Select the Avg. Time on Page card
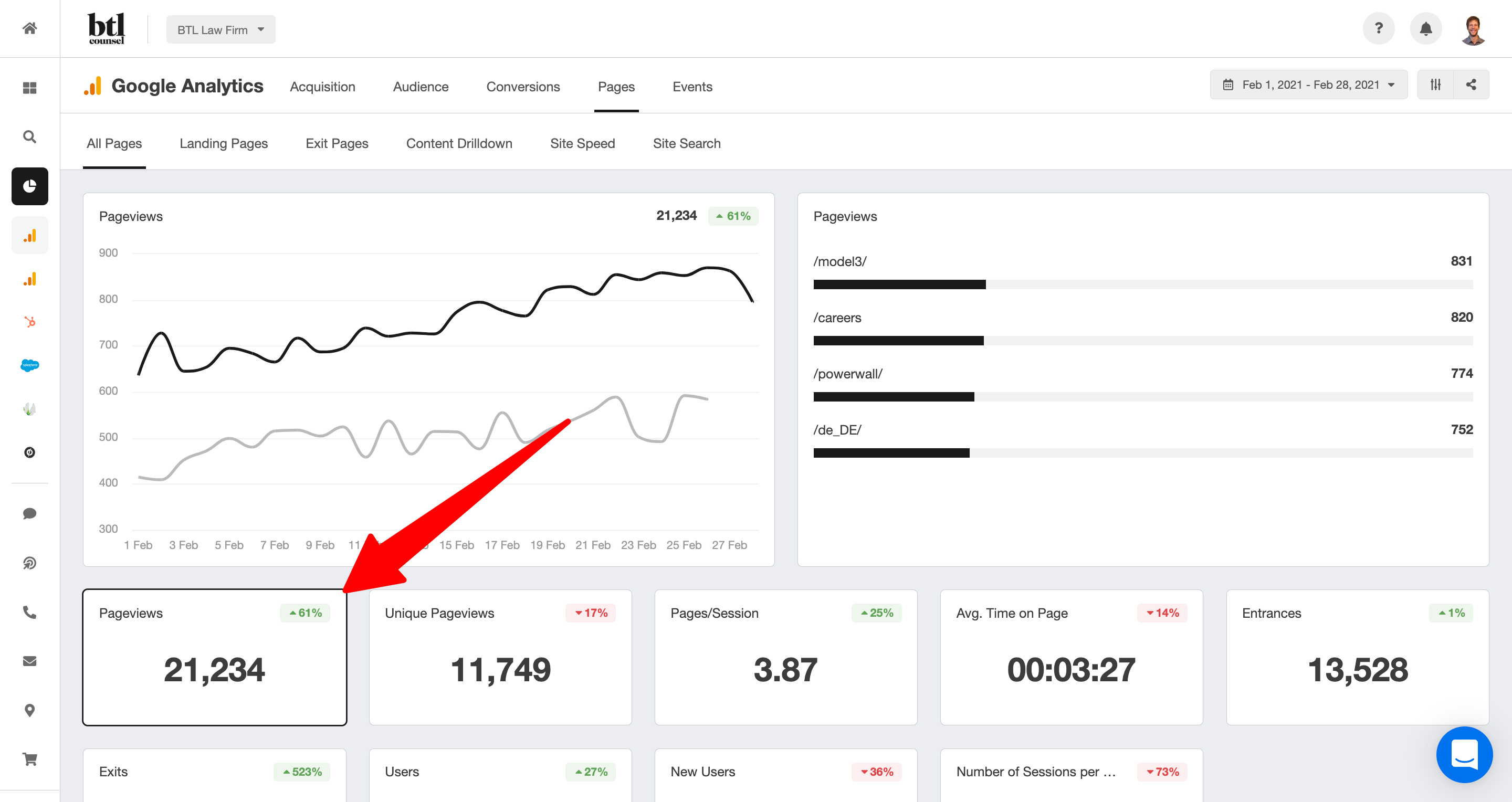 1071,657
